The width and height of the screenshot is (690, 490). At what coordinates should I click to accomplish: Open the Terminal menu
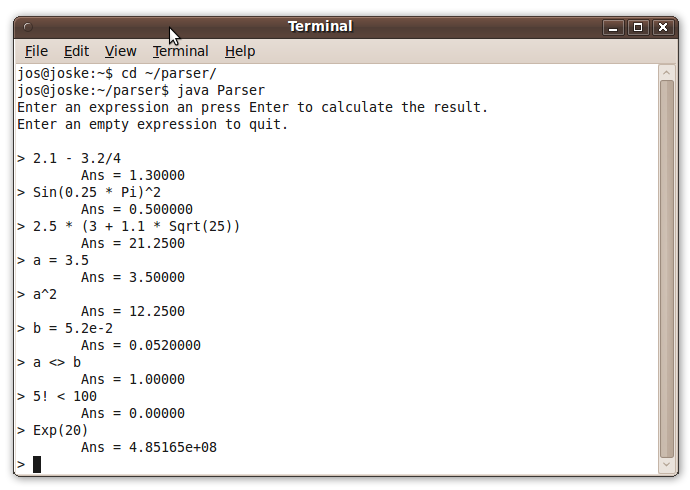180,51
